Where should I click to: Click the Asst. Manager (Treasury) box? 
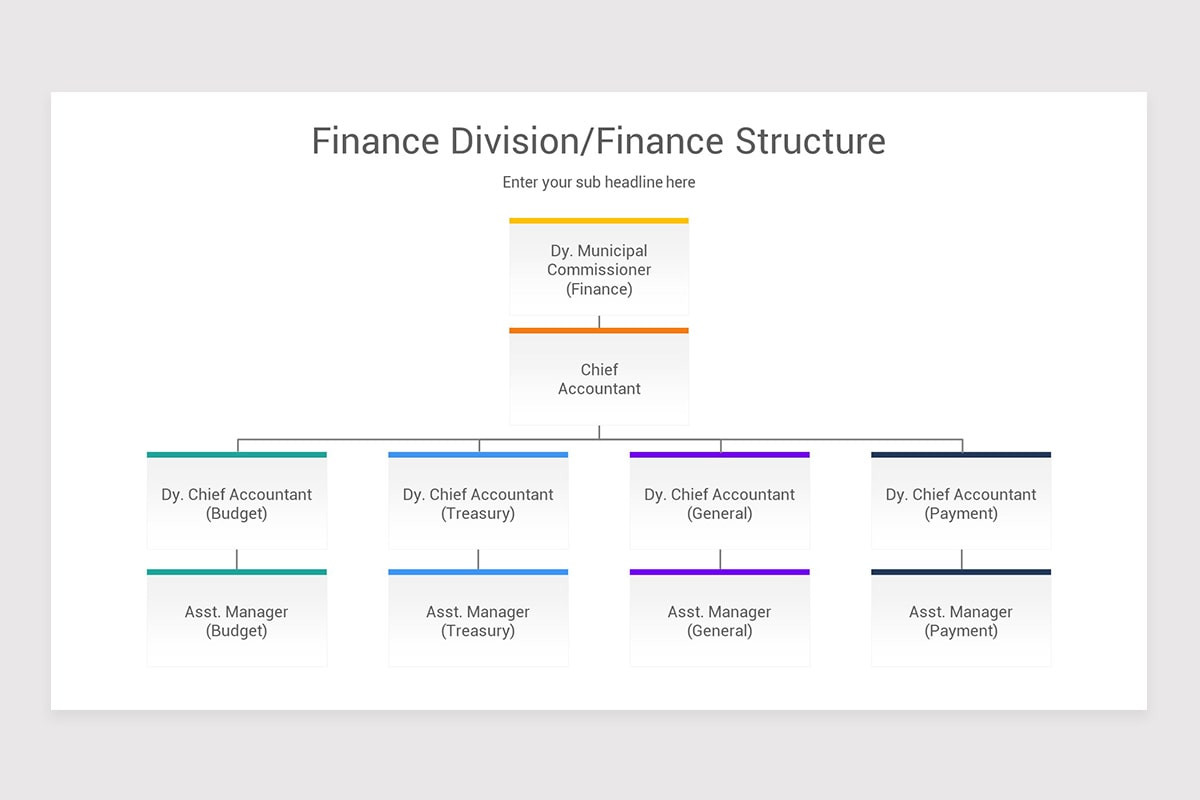[478, 619]
